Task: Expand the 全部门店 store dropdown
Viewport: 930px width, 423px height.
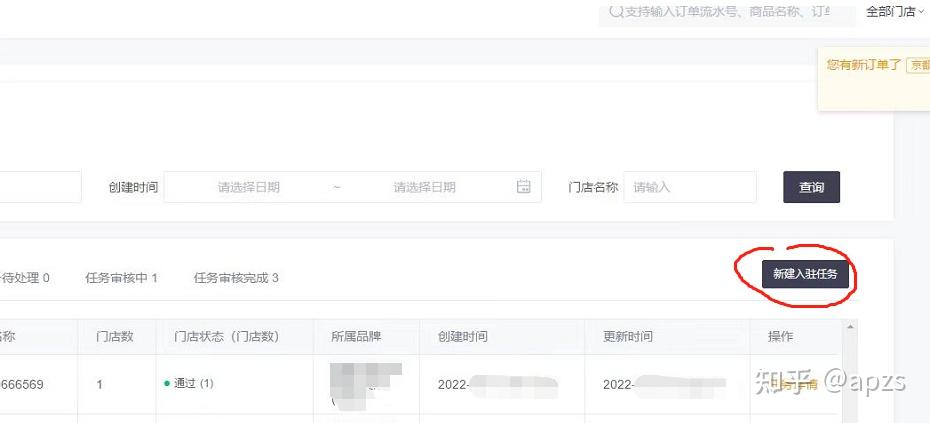Action: (x=894, y=11)
